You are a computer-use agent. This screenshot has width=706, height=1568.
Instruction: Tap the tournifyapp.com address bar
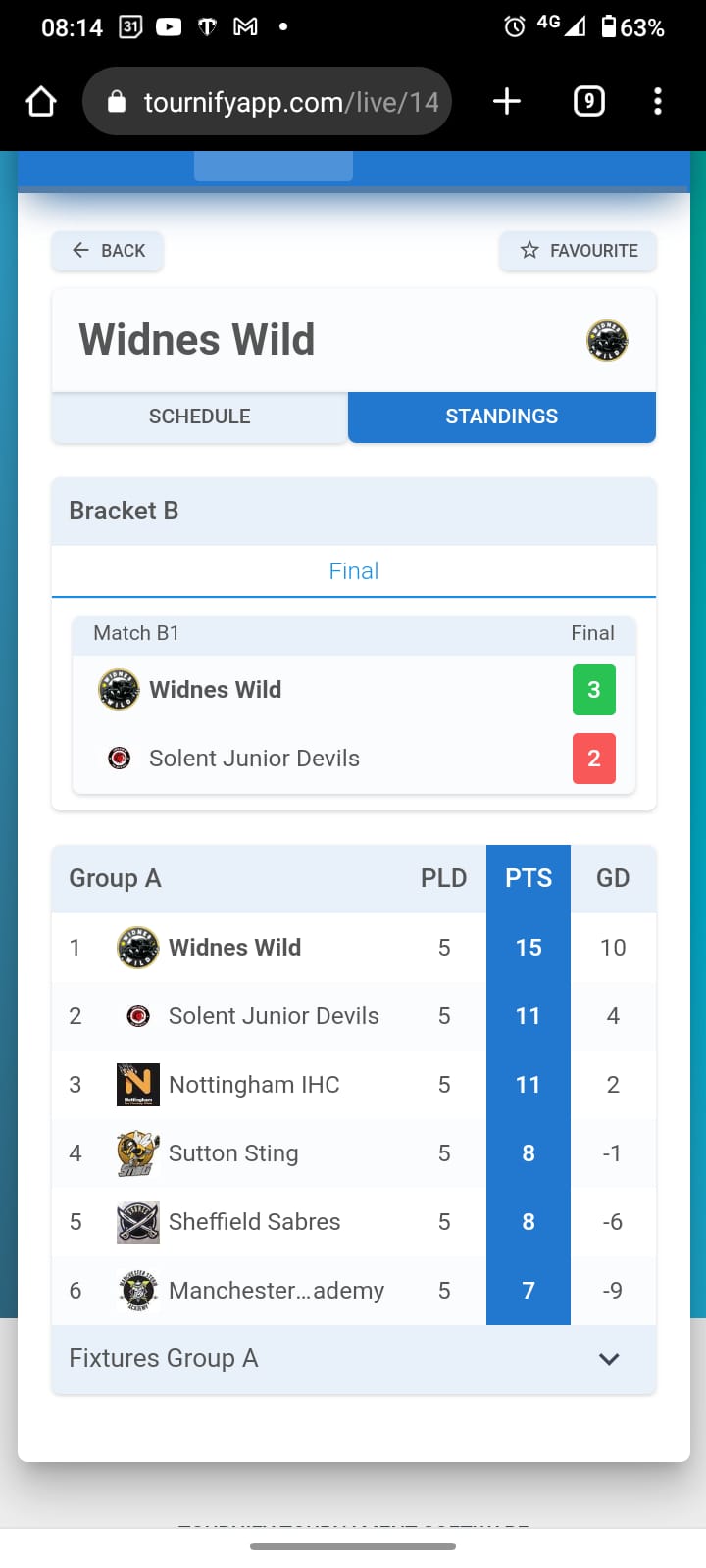pyautogui.click(x=267, y=101)
